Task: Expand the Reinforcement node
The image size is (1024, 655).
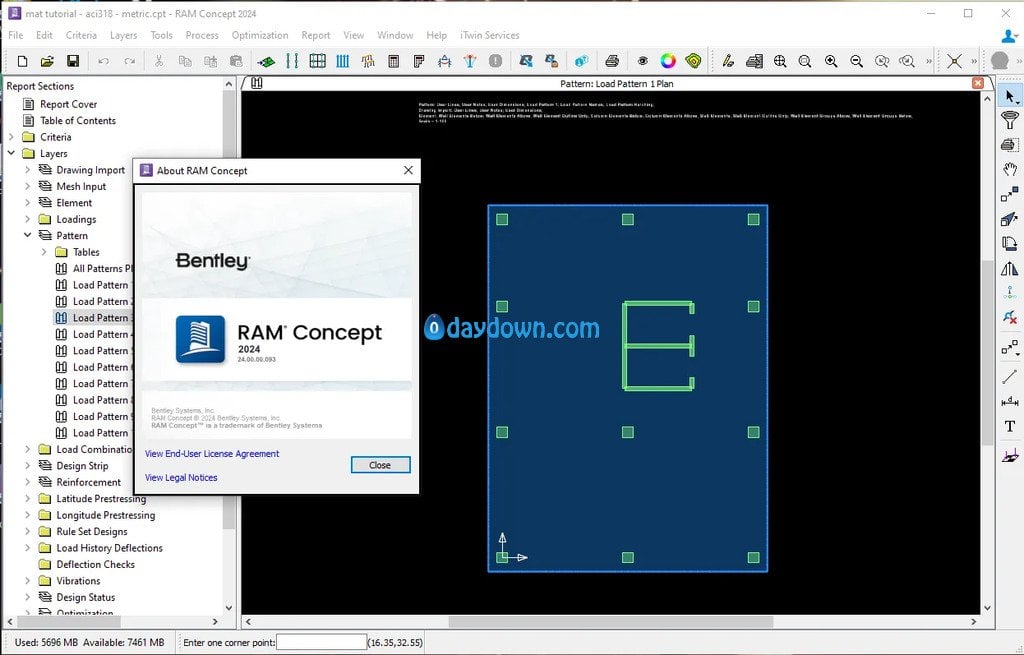Action: click(x=27, y=482)
